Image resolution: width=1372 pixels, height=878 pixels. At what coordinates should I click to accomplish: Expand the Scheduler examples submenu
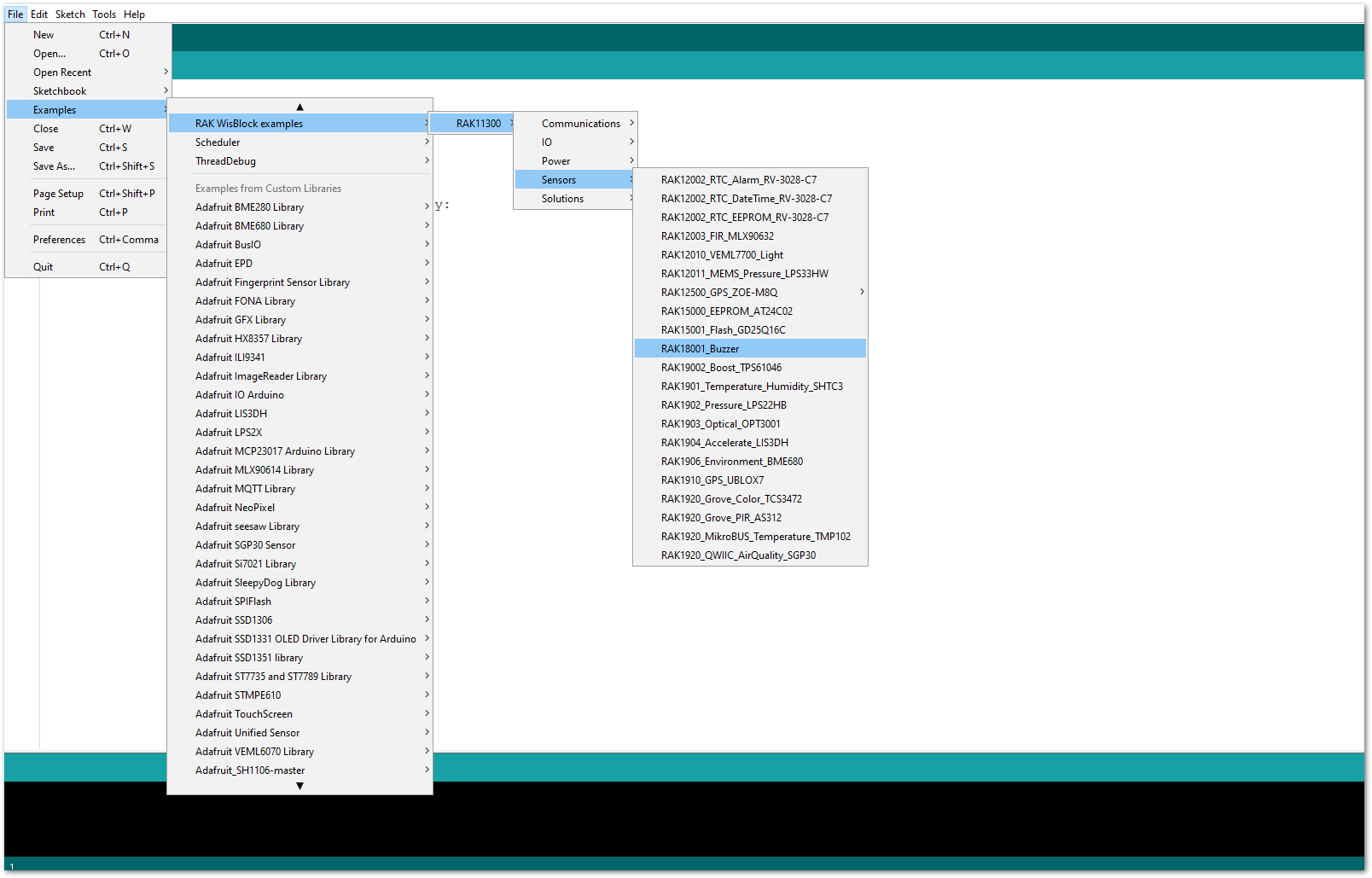click(x=299, y=142)
